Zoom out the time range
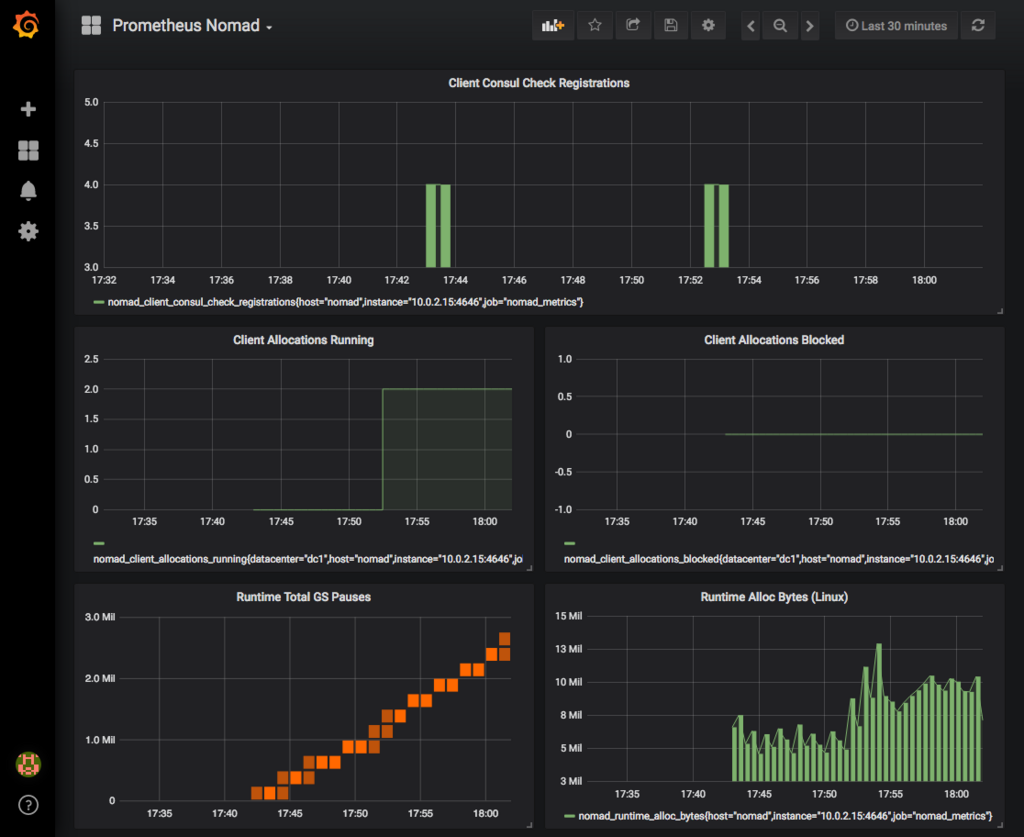1024x837 pixels. coord(780,25)
